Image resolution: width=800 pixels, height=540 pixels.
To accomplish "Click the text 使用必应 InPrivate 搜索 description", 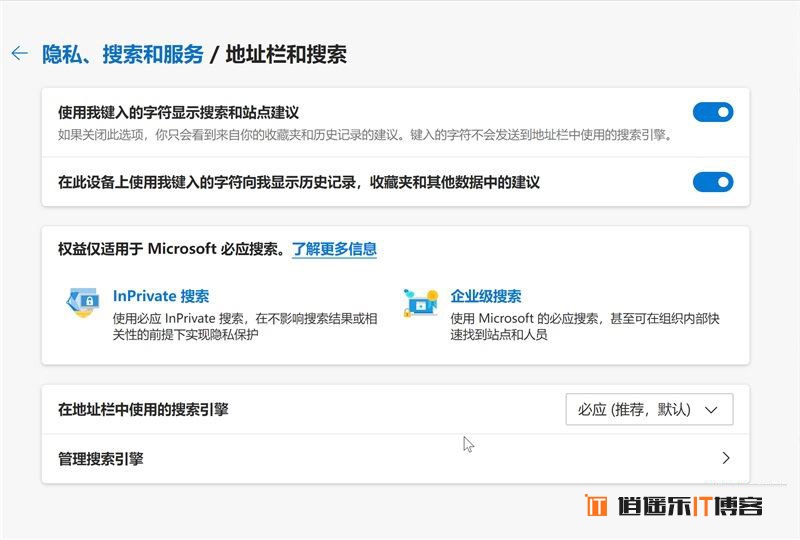I will point(245,326).
